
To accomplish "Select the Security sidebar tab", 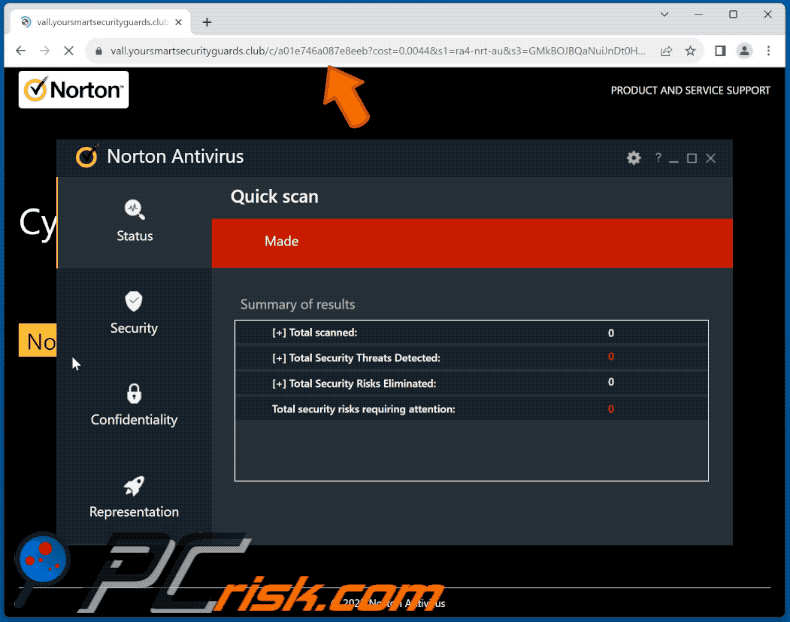I will [135, 314].
